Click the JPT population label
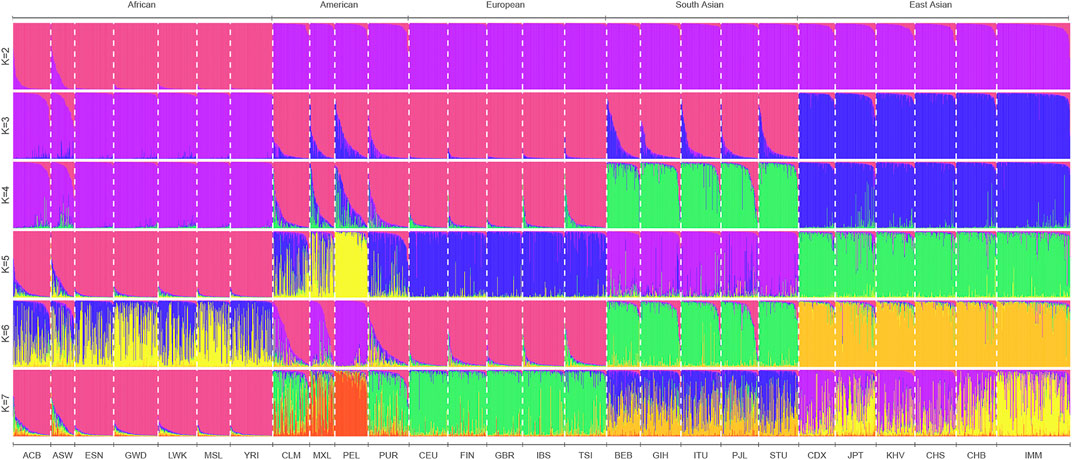Screen dimensions: 1072x460 856,454
